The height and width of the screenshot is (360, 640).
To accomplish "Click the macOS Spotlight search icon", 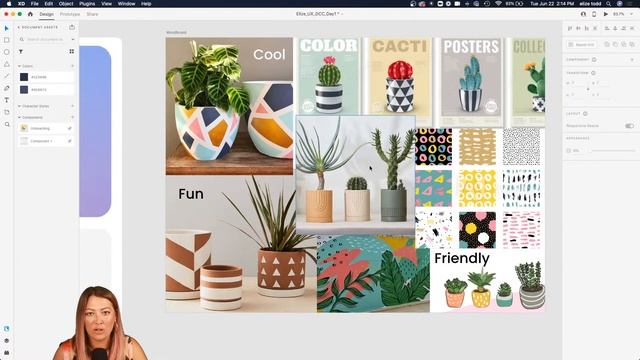I will click(609, 4).
